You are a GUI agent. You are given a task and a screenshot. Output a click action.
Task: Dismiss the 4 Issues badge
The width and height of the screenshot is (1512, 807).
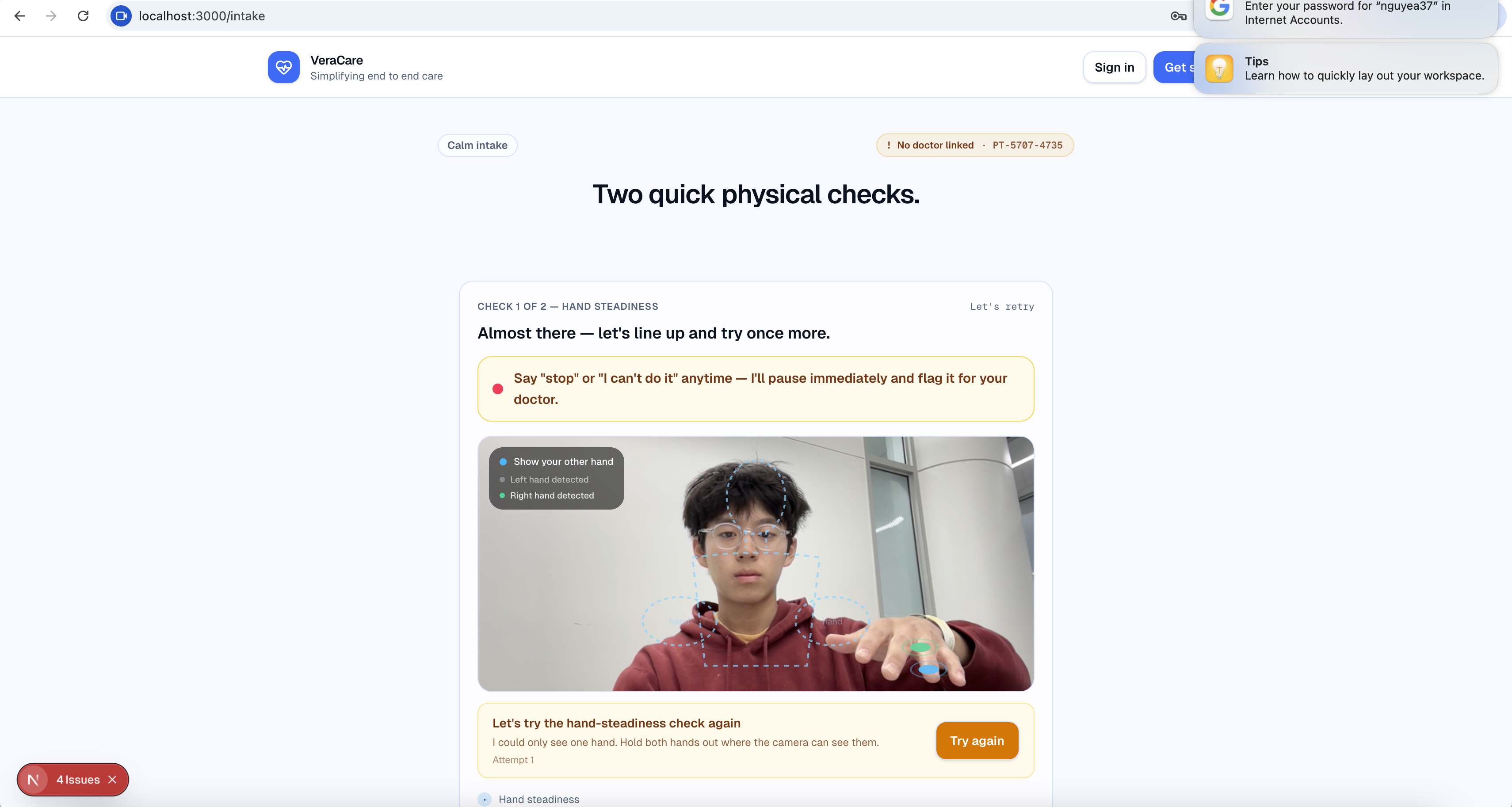(x=113, y=780)
